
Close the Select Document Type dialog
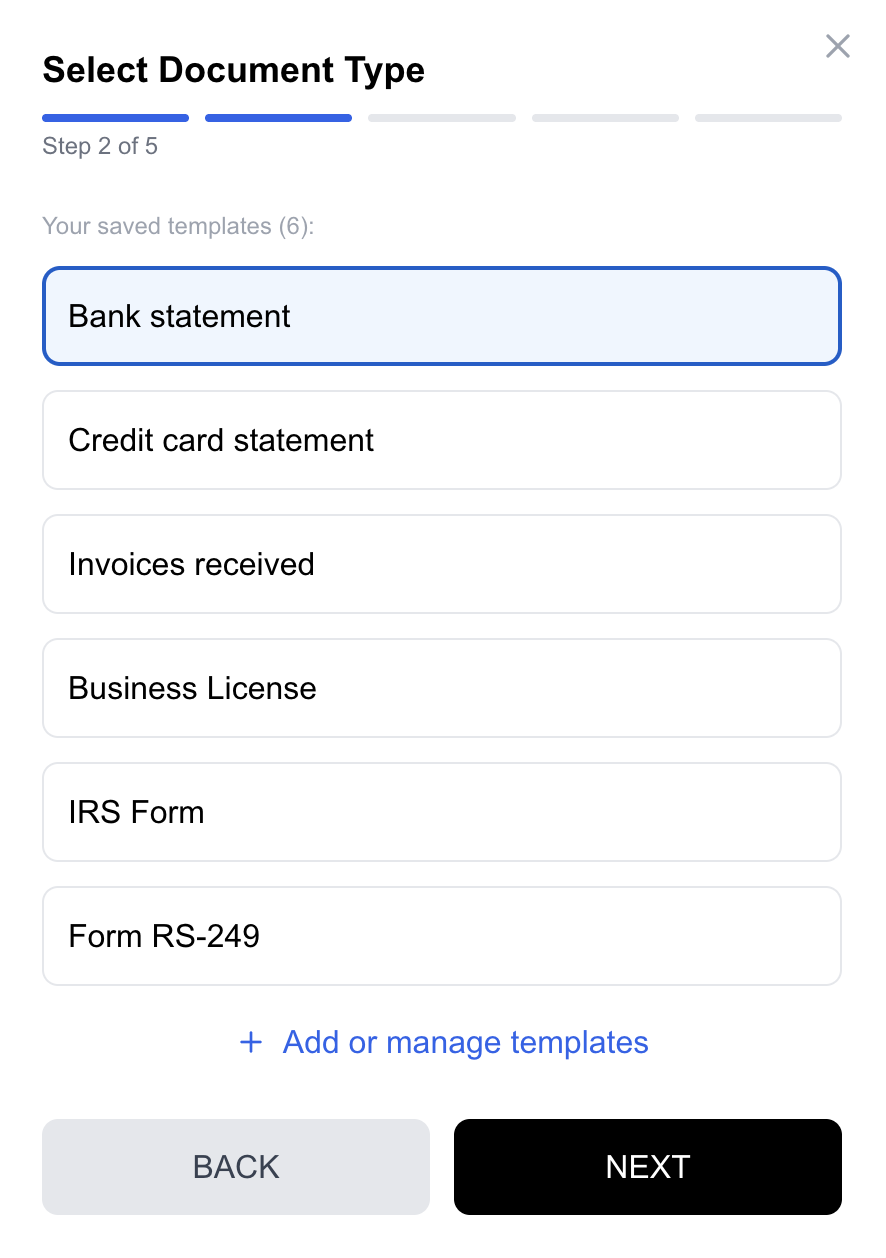[837, 46]
